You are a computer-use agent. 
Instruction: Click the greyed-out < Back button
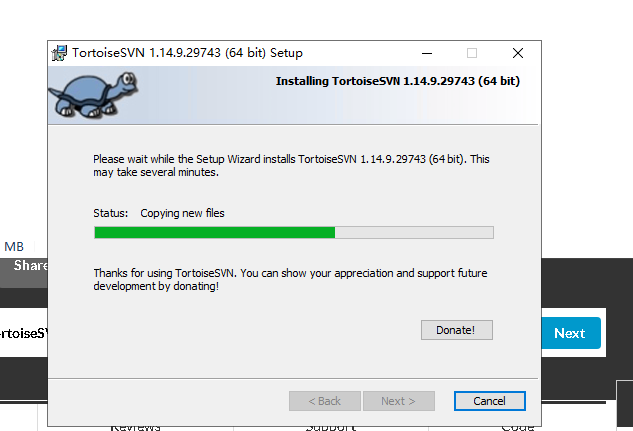pyautogui.click(x=325, y=401)
